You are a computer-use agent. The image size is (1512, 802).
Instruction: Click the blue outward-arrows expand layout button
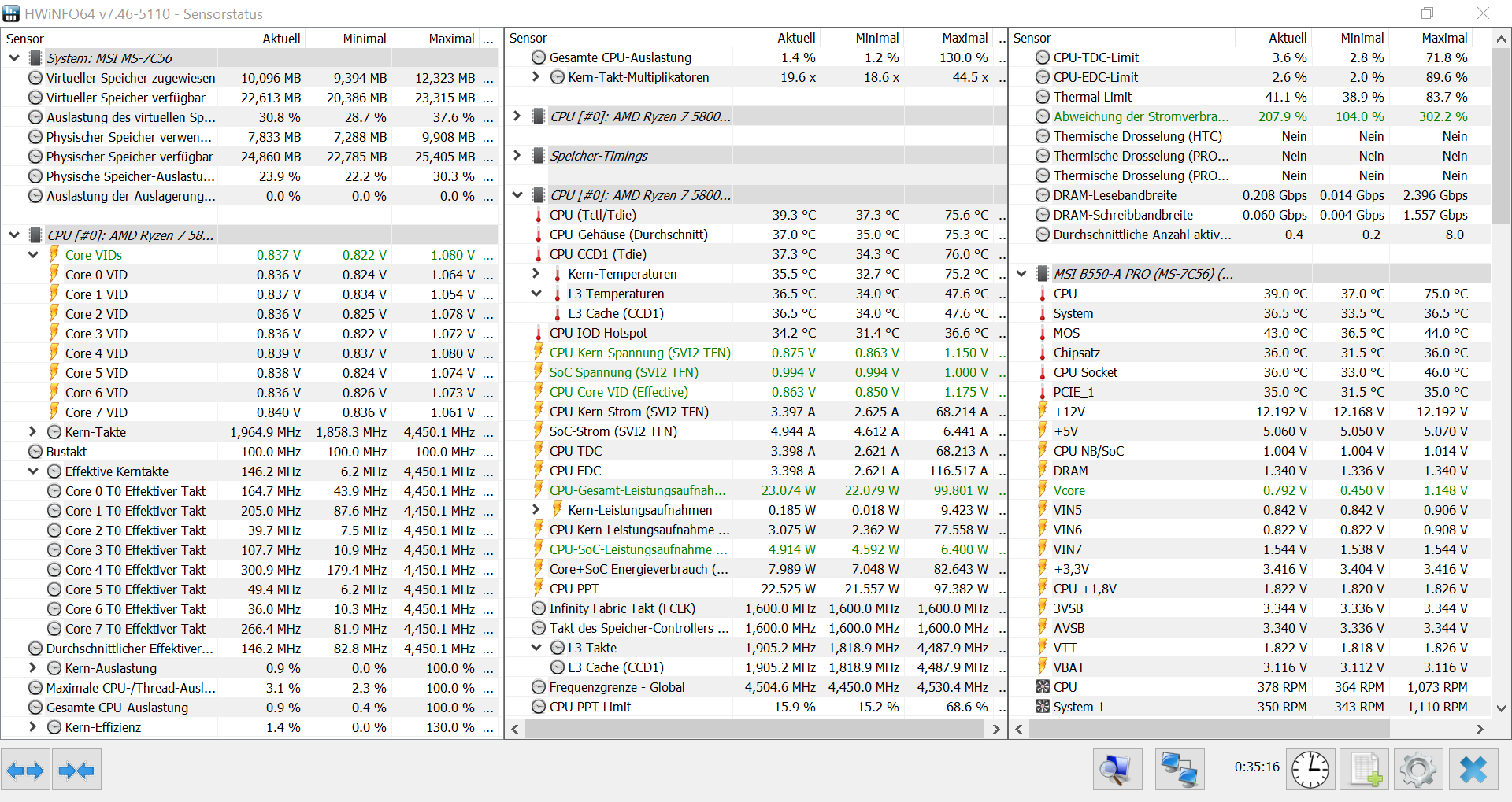[26, 770]
